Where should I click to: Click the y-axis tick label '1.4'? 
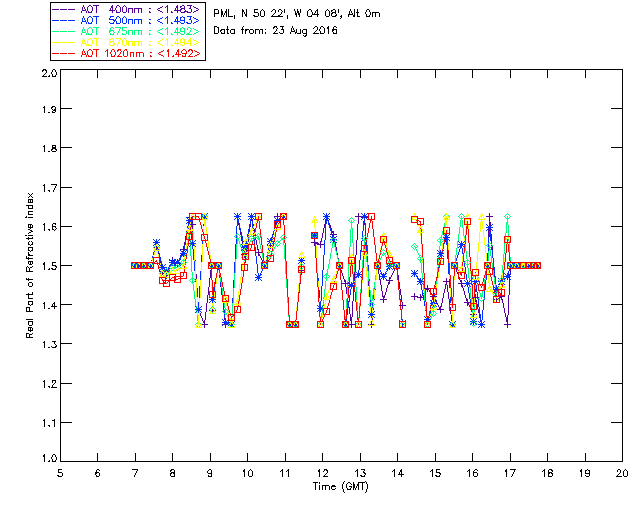tap(49, 305)
